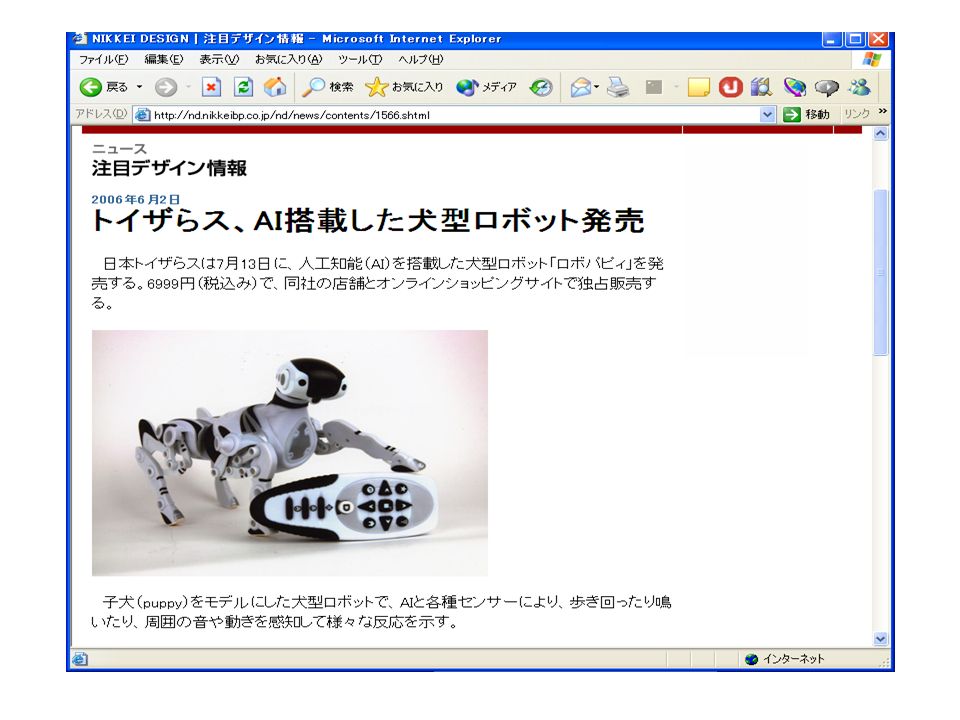
Task: Click the speech bubble Discuss icon
Action: coord(827,88)
